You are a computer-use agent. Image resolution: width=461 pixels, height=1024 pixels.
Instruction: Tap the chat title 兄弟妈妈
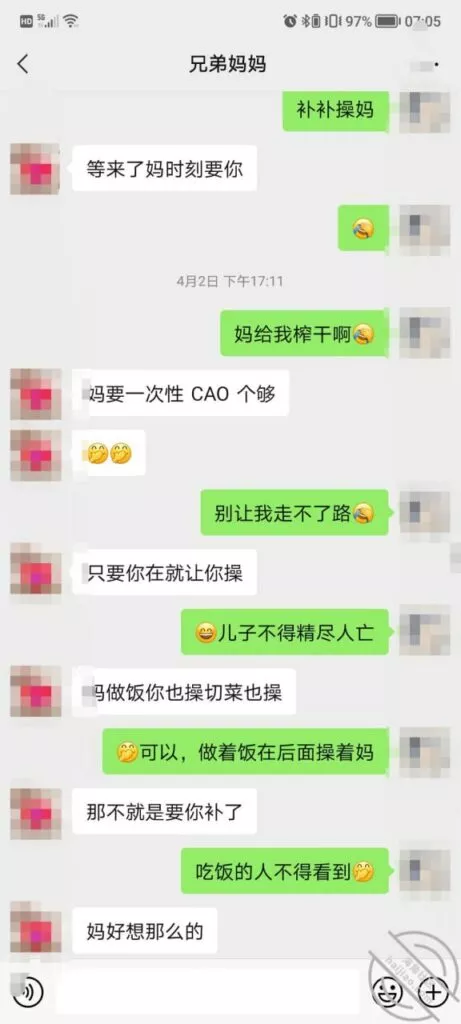pyautogui.click(x=230, y=65)
